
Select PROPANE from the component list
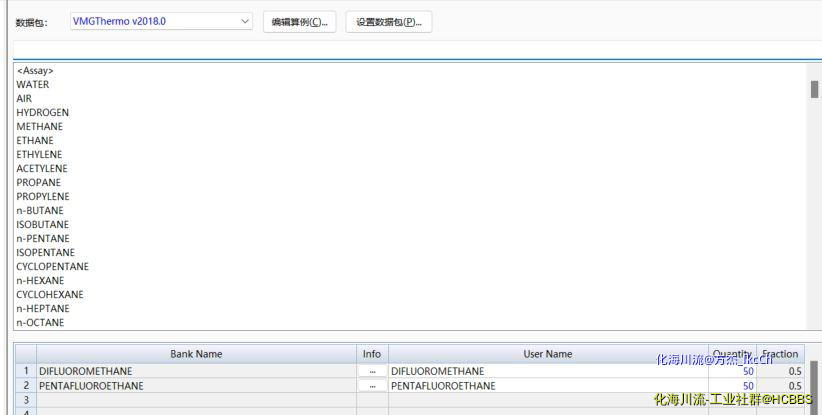pos(38,183)
